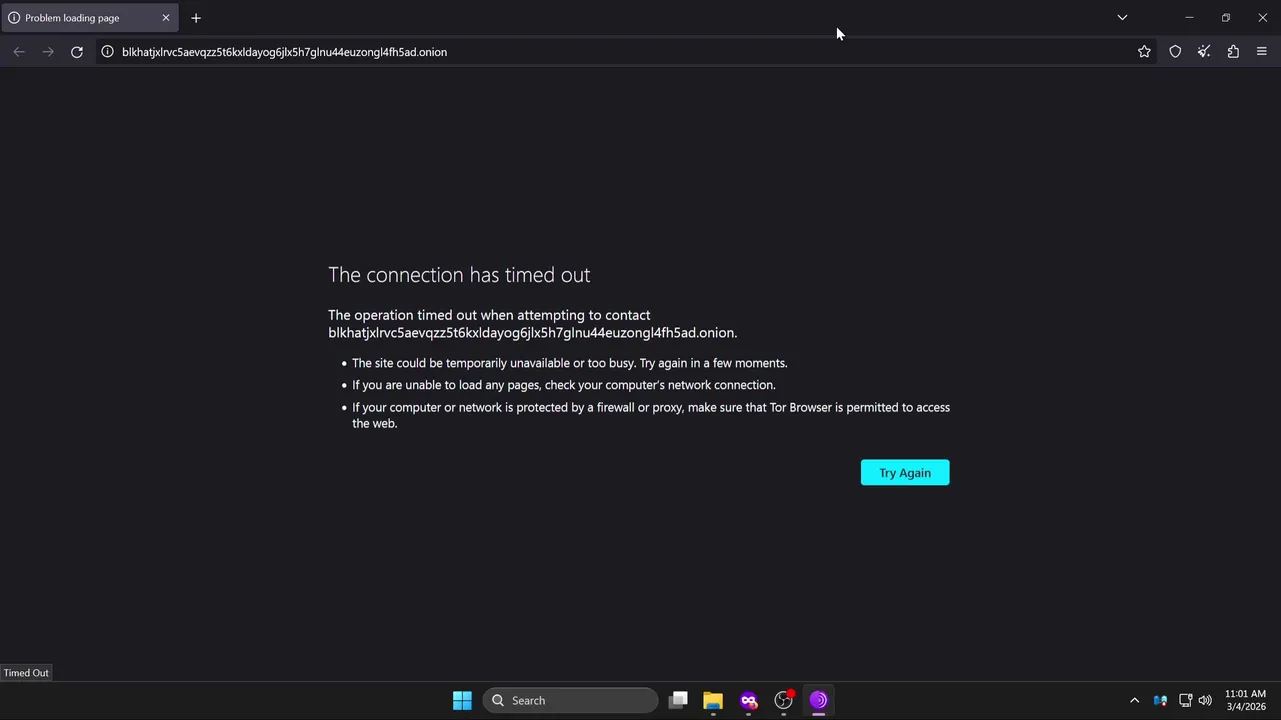This screenshot has height=720, width=1281.
Task: Click the Tor Browser taskbar icon
Action: (x=819, y=700)
